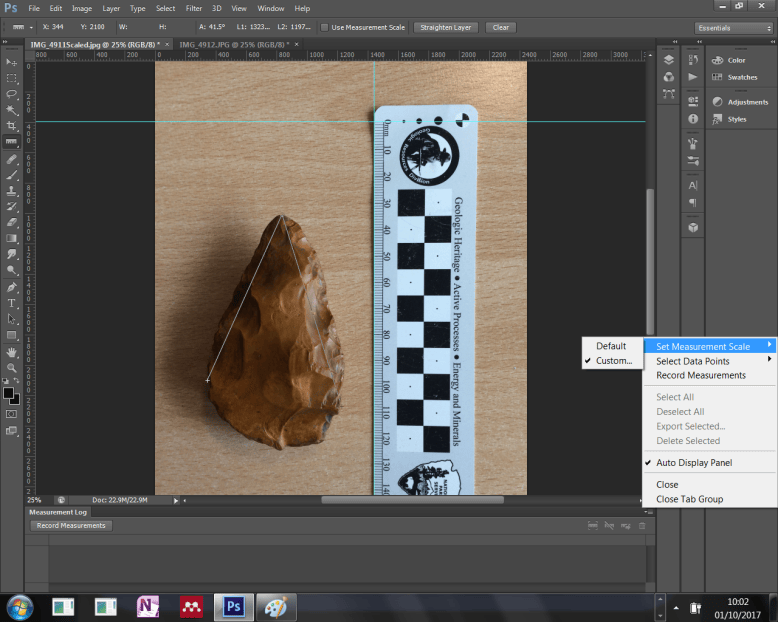Select the Healing Brush tool
The width and height of the screenshot is (778, 622).
point(11,159)
